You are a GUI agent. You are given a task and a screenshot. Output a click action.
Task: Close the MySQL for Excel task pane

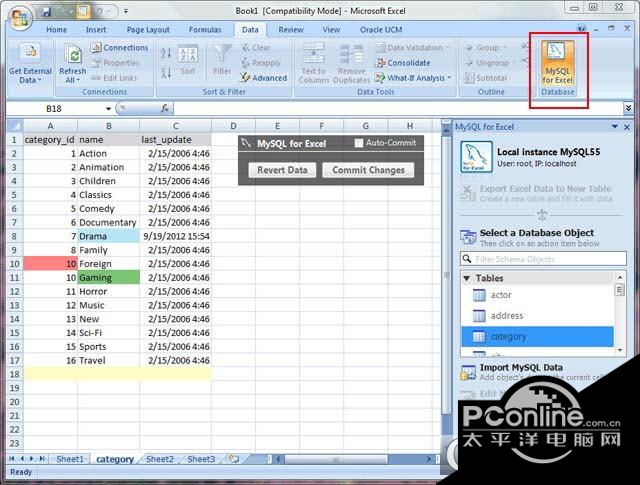pos(627,127)
